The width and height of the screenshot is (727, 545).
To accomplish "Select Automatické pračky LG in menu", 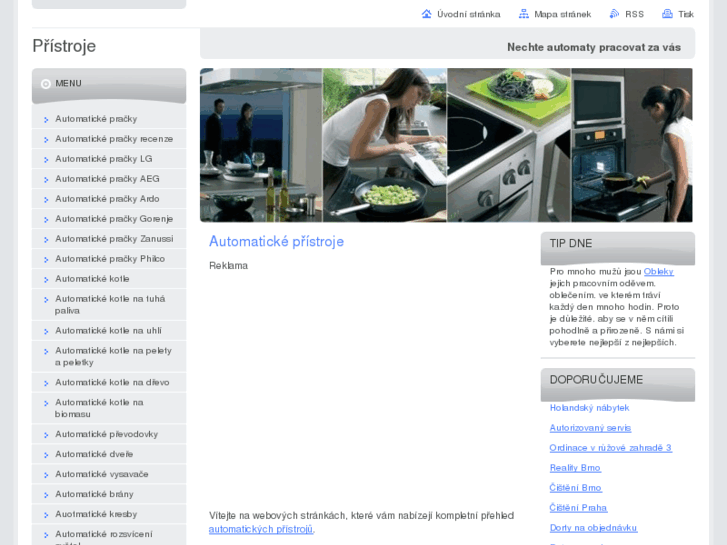I will pyautogui.click(x=109, y=159).
